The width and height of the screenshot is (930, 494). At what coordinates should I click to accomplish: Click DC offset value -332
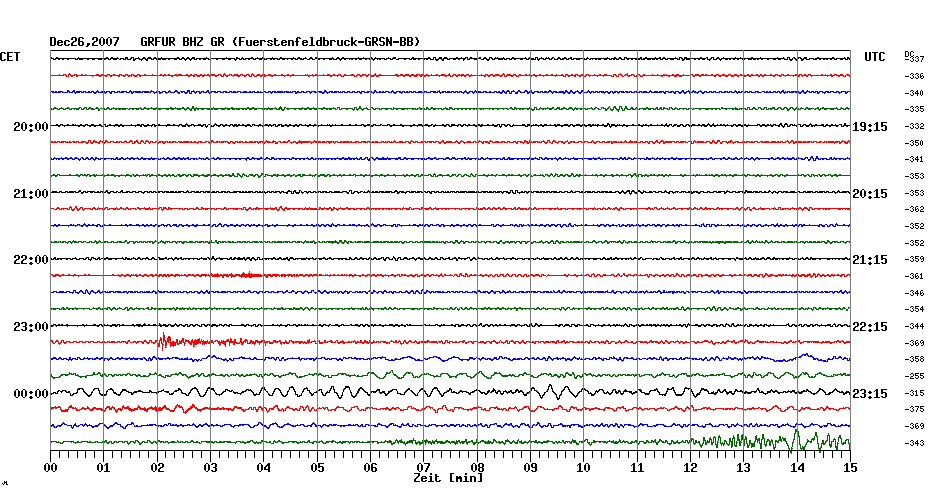pyautogui.click(x=914, y=126)
